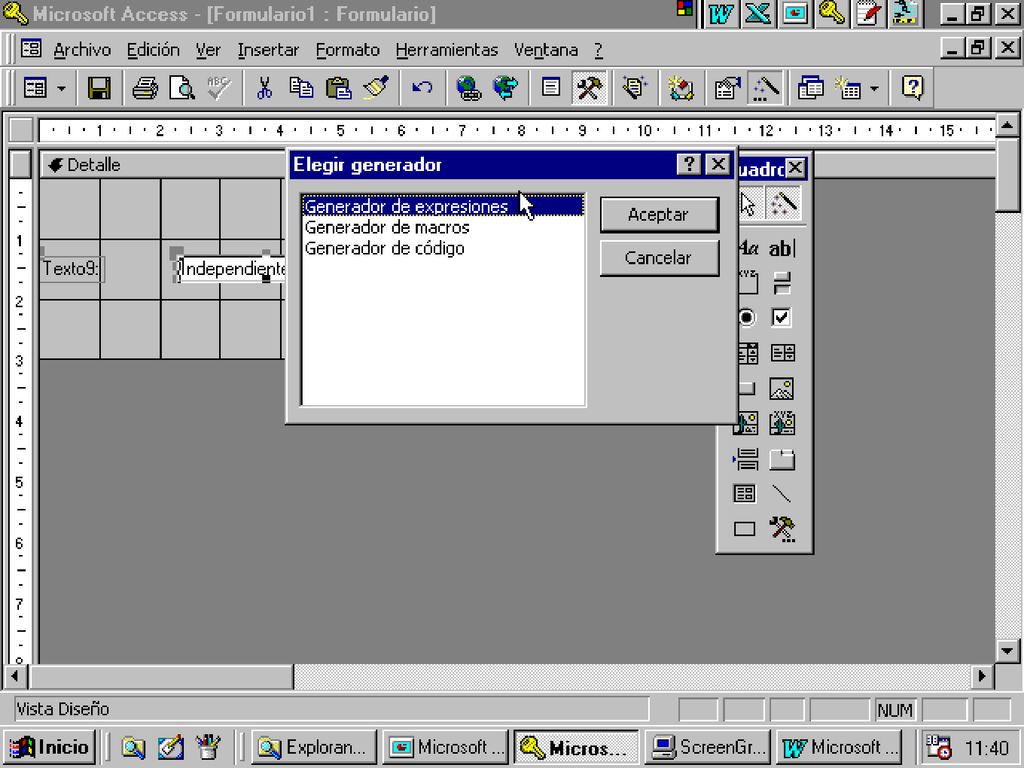Open Print Preview from the toolbar
1024x768 pixels.
click(182, 88)
